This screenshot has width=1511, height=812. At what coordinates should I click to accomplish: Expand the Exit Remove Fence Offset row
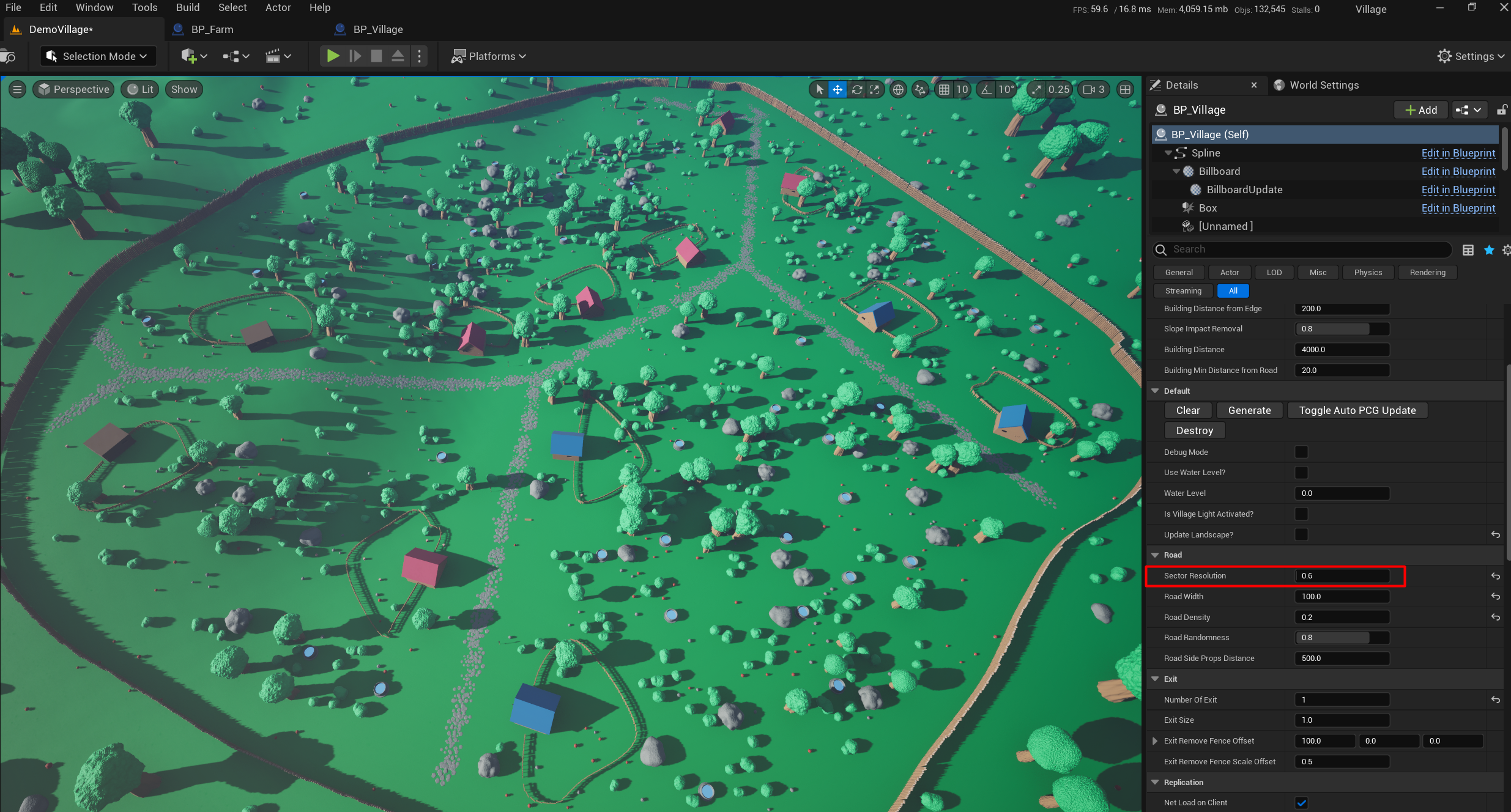(1155, 740)
